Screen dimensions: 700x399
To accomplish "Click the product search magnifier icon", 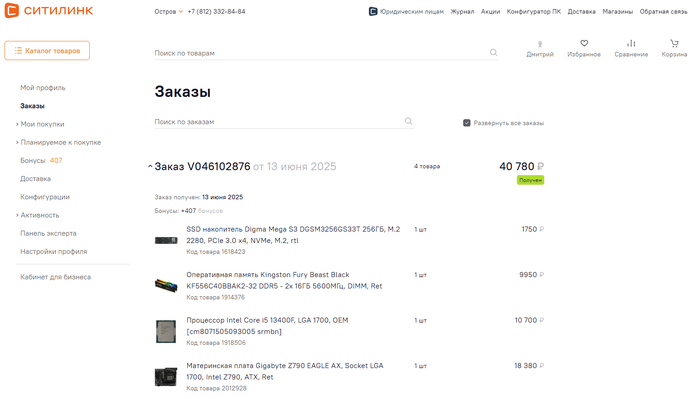I will (x=493, y=52).
